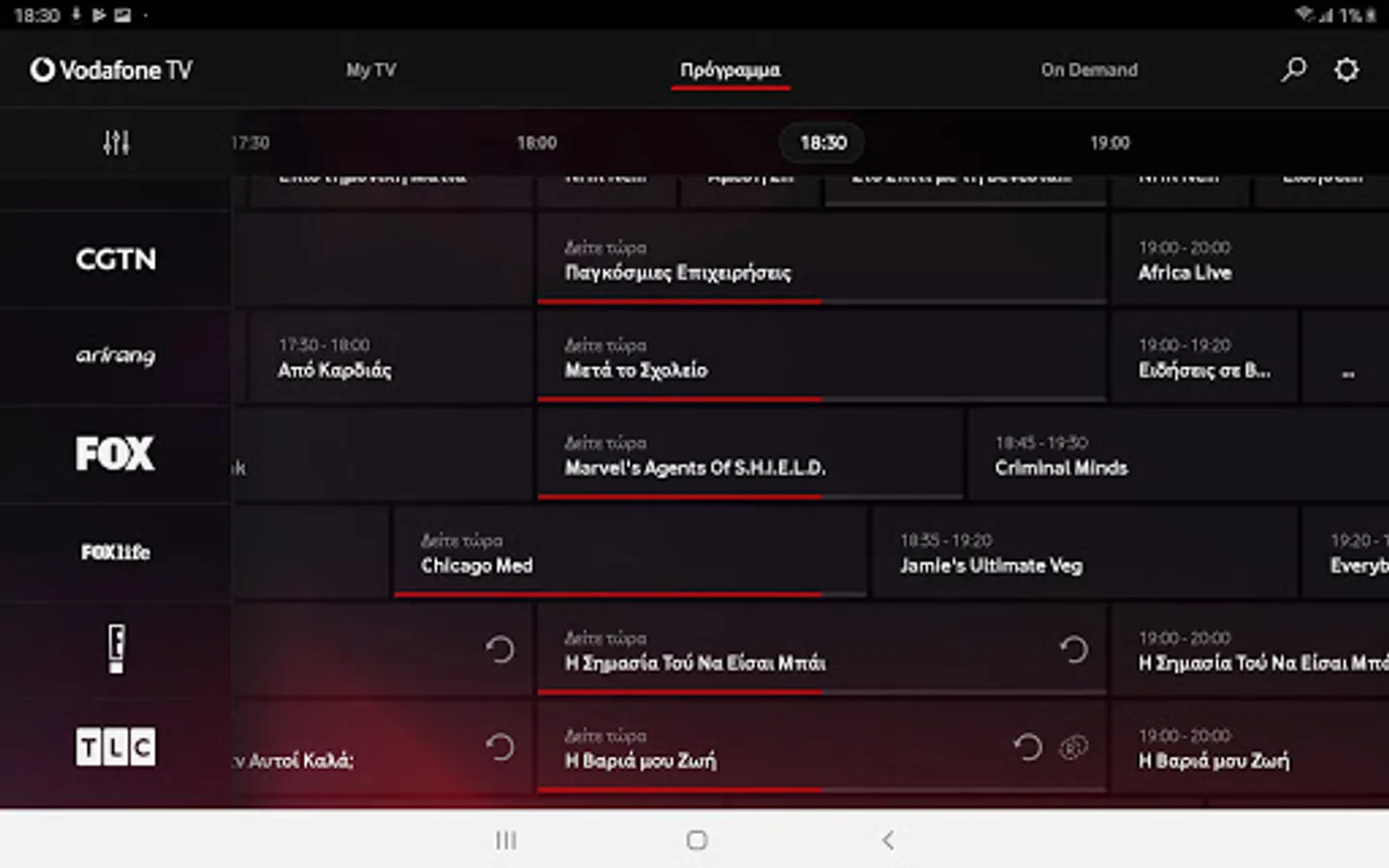Viewport: 1389px width, 868px height.
Task: Select the CGTN channel logo
Action: pyautogui.click(x=116, y=258)
